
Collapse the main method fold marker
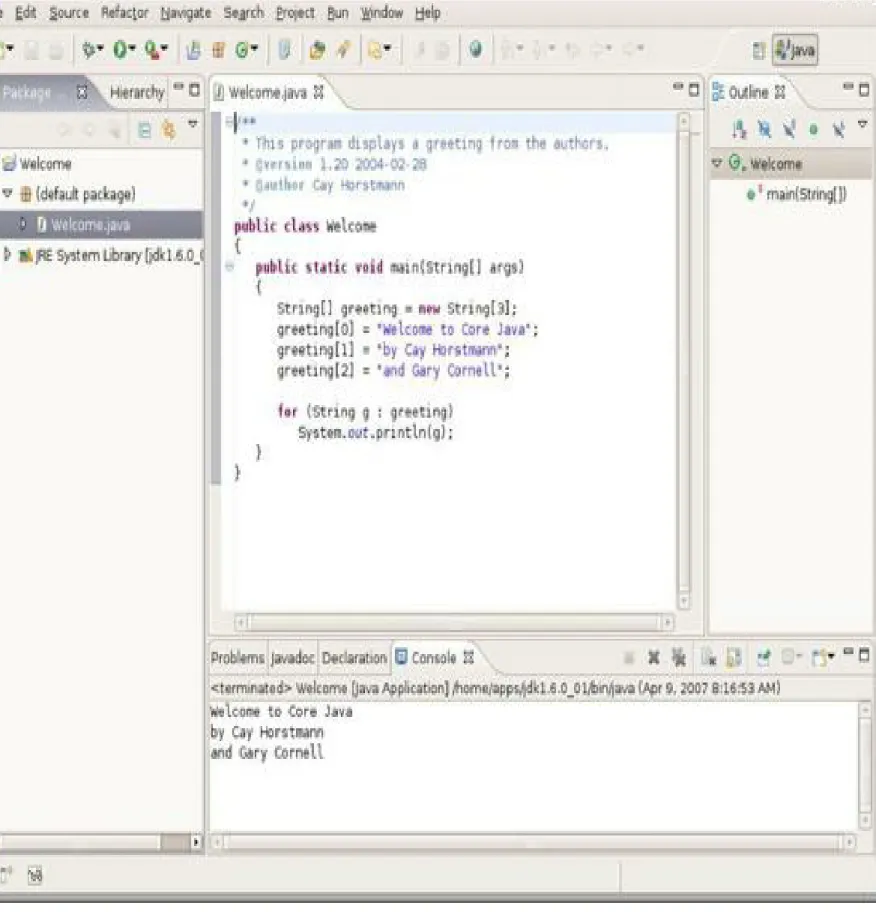[230, 266]
